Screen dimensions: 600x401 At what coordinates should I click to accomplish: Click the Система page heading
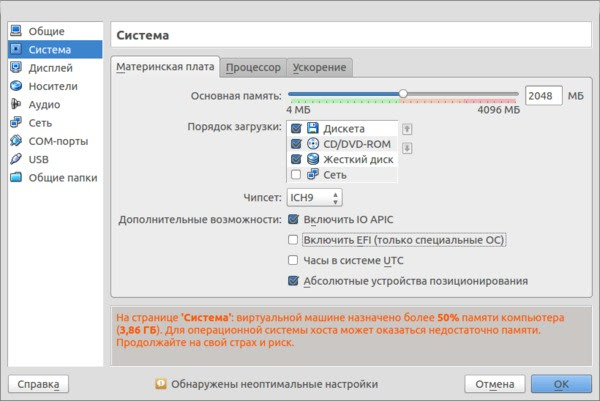coord(143,35)
